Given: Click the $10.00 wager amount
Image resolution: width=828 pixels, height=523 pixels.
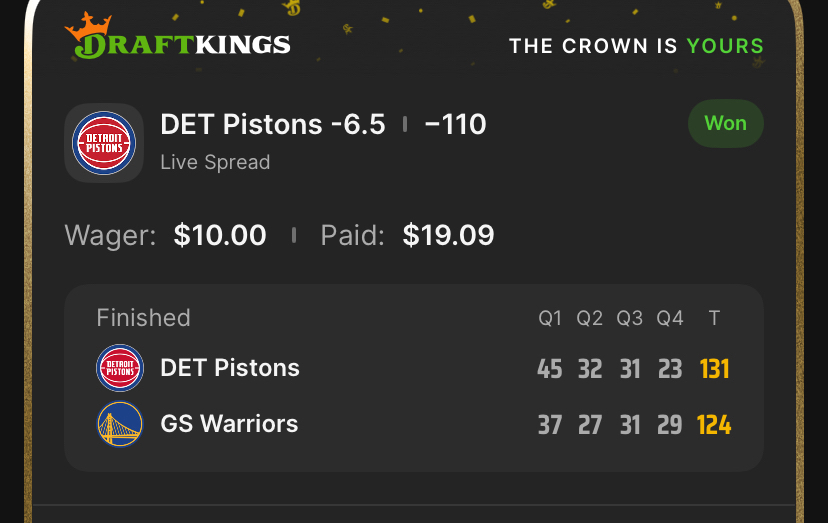Looking at the screenshot, I should [x=220, y=235].
